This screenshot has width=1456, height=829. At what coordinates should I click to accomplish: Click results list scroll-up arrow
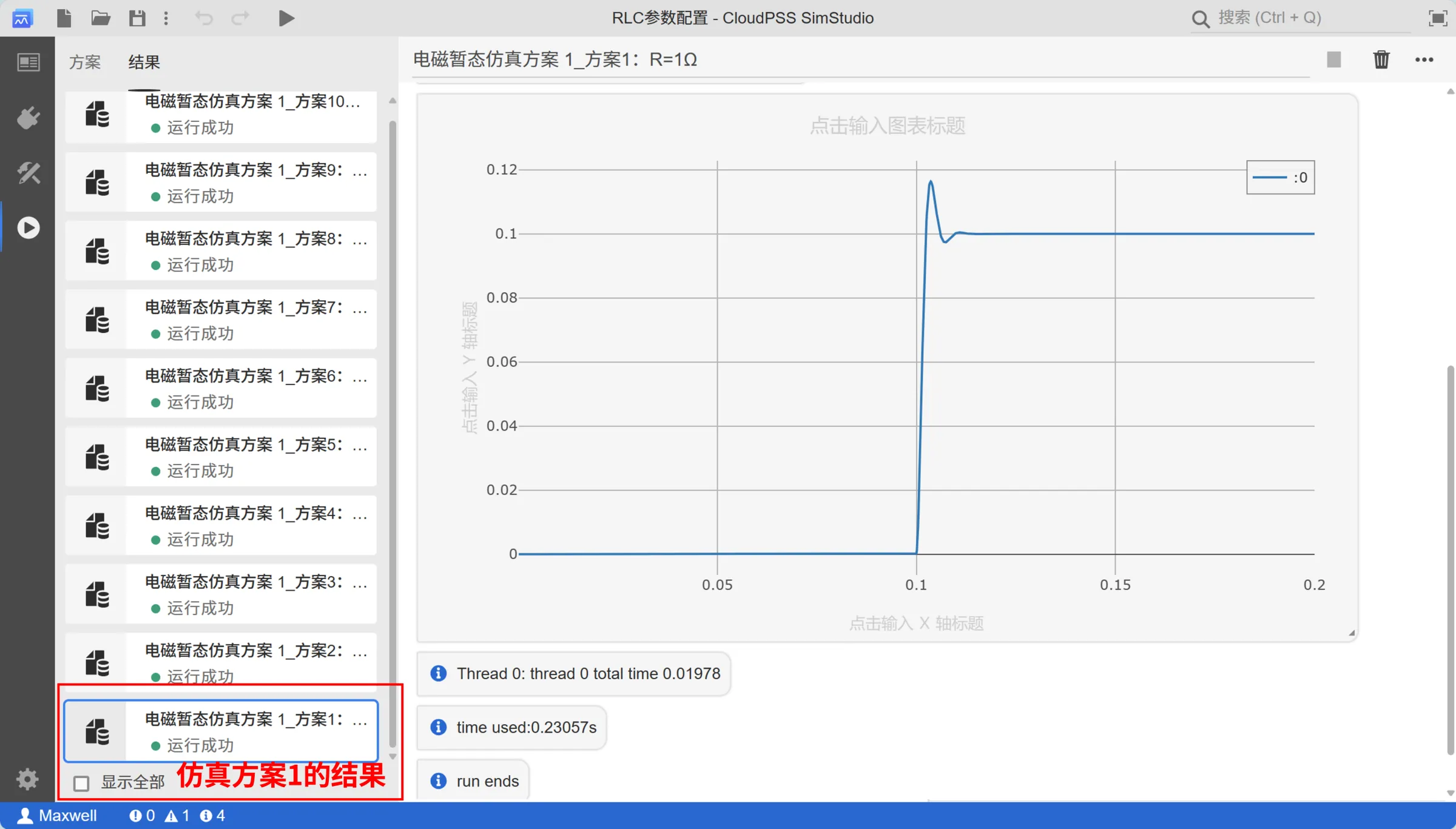[x=393, y=101]
